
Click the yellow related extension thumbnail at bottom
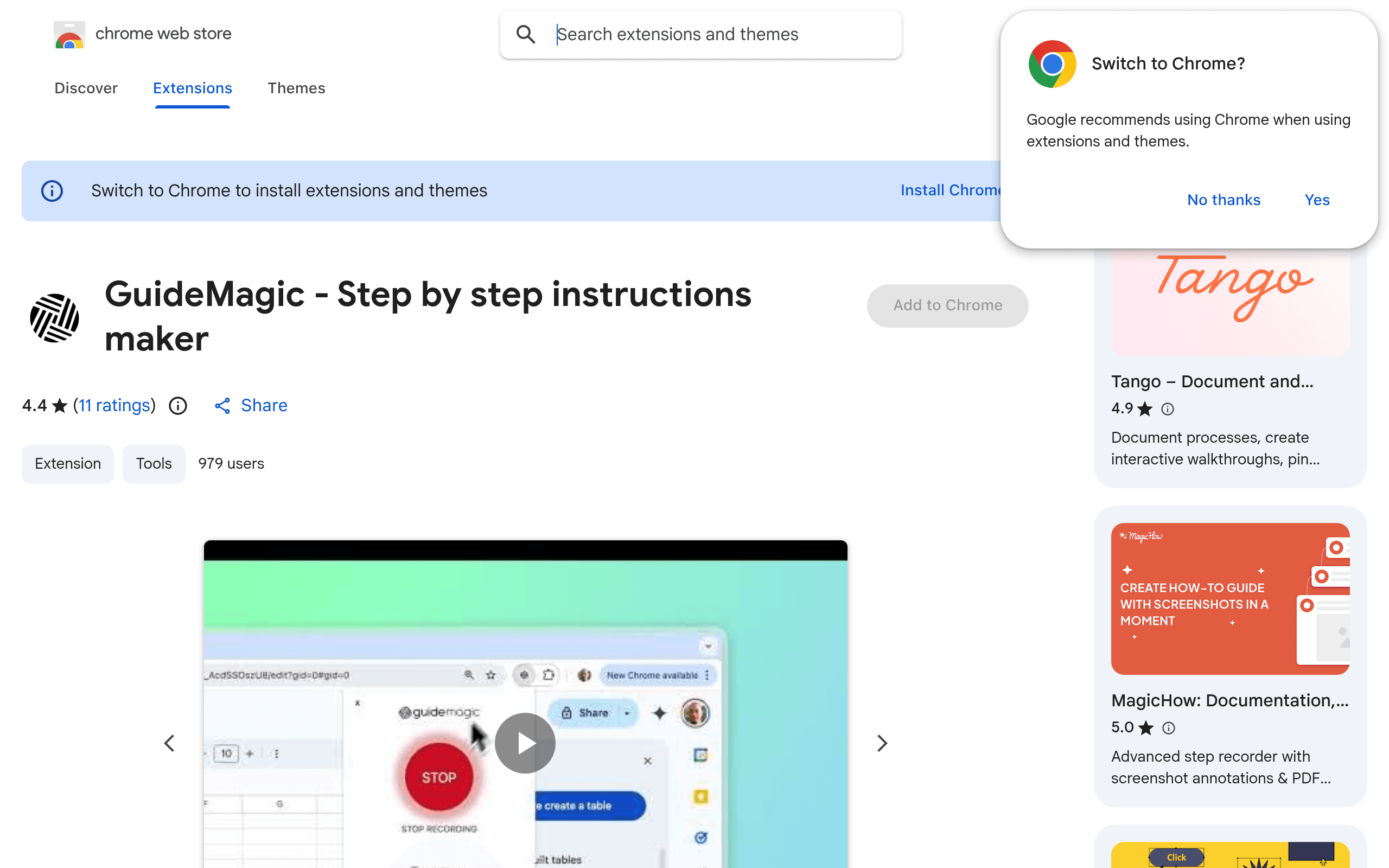tap(1230, 856)
